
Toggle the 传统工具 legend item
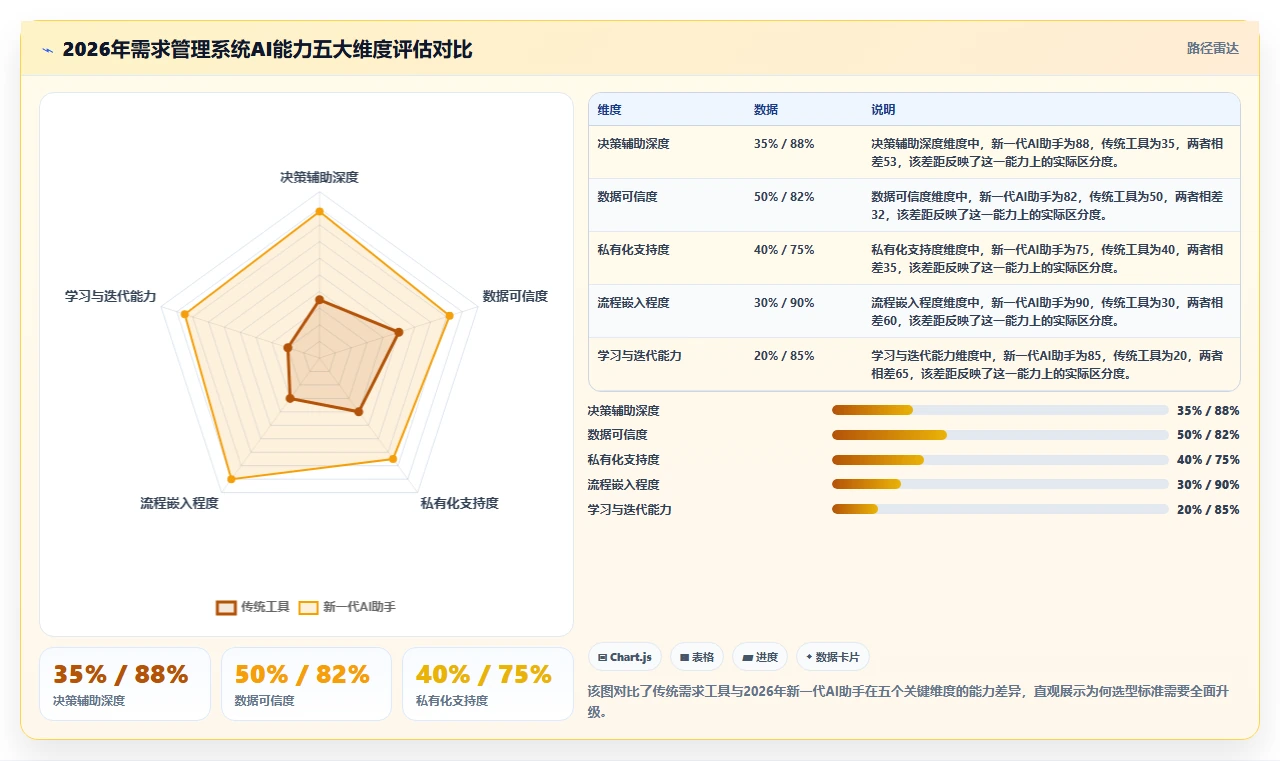(x=253, y=607)
